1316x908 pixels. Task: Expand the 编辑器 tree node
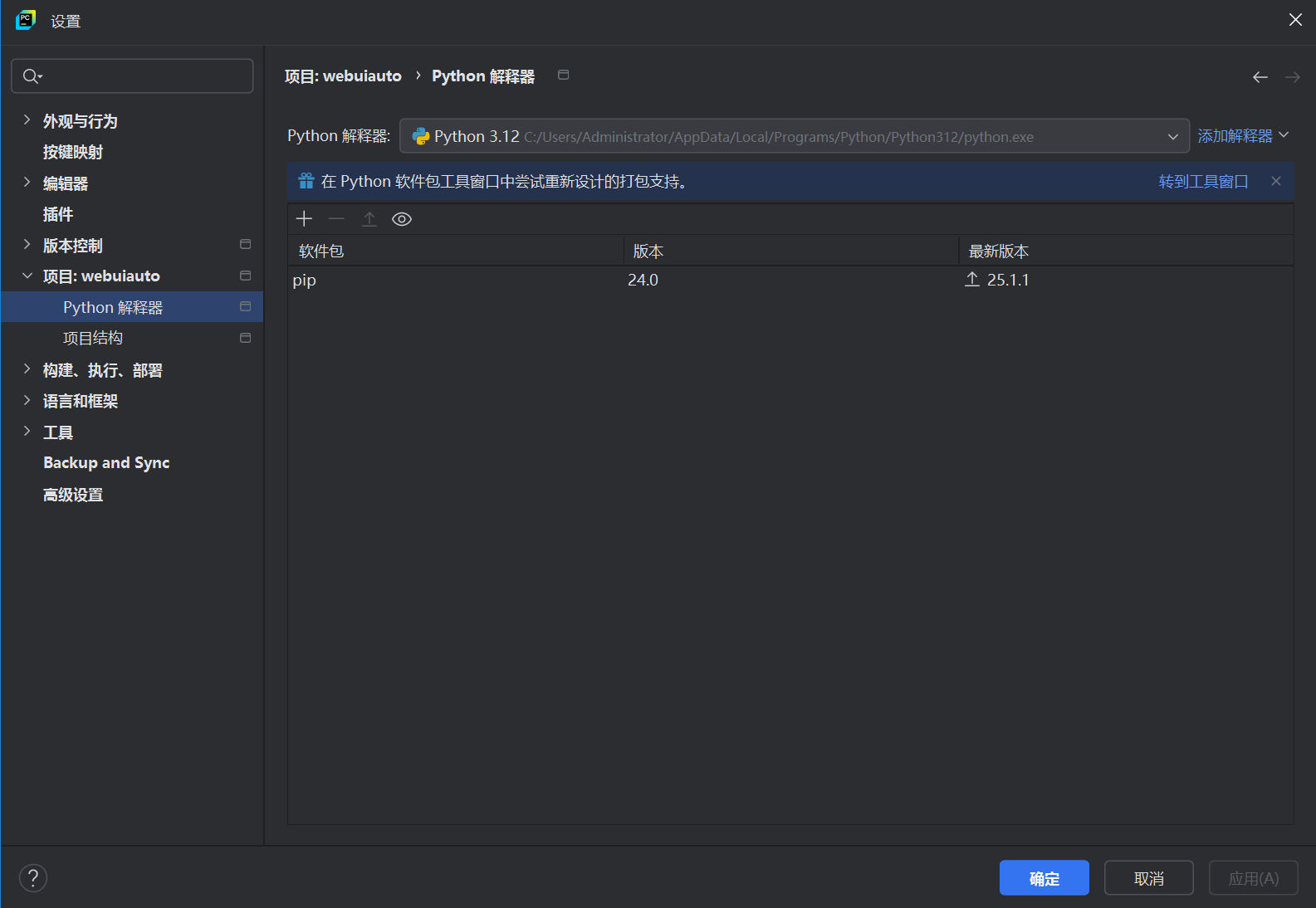click(x=27, y=183)
